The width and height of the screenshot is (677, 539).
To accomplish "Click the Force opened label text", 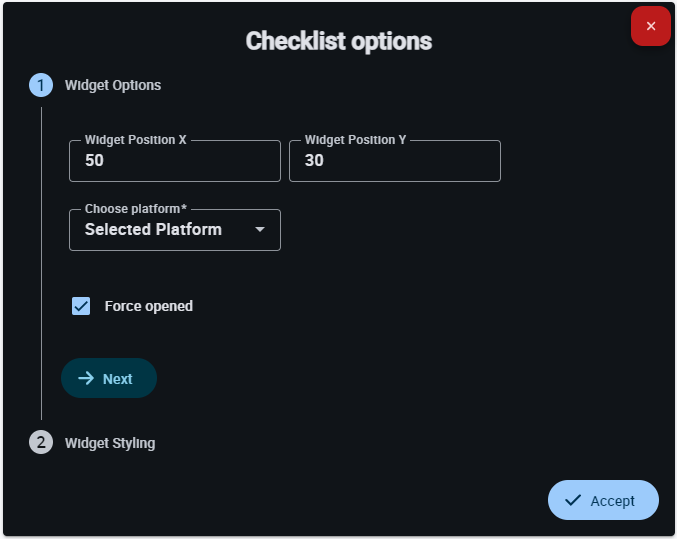I will tap(148, 306).
